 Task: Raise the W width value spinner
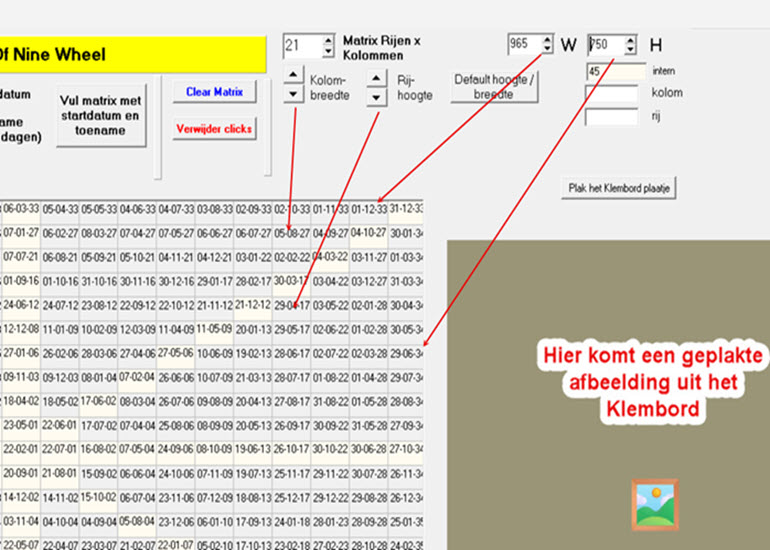tap(546, 39)
